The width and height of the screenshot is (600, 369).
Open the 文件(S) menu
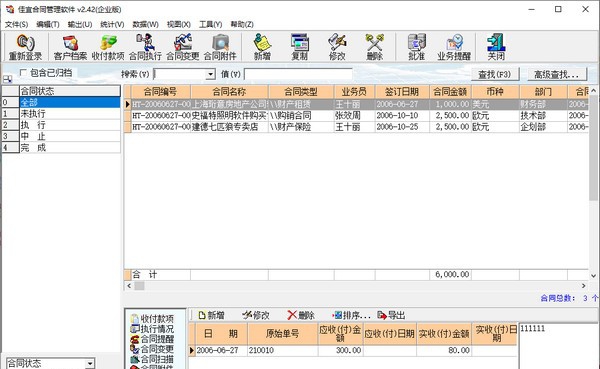[16, 24]
